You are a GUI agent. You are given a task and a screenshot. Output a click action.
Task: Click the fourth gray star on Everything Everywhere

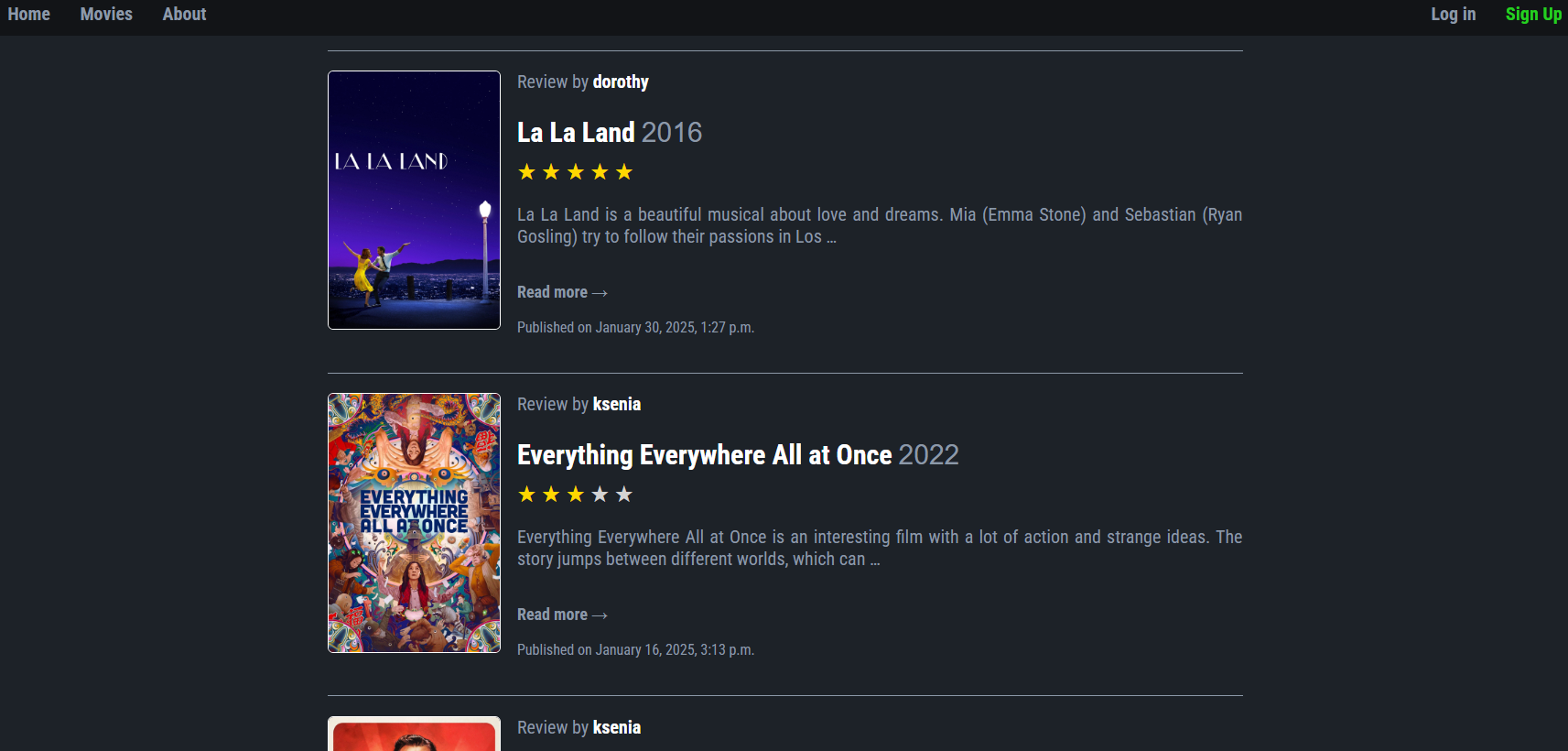click(600, 495)
